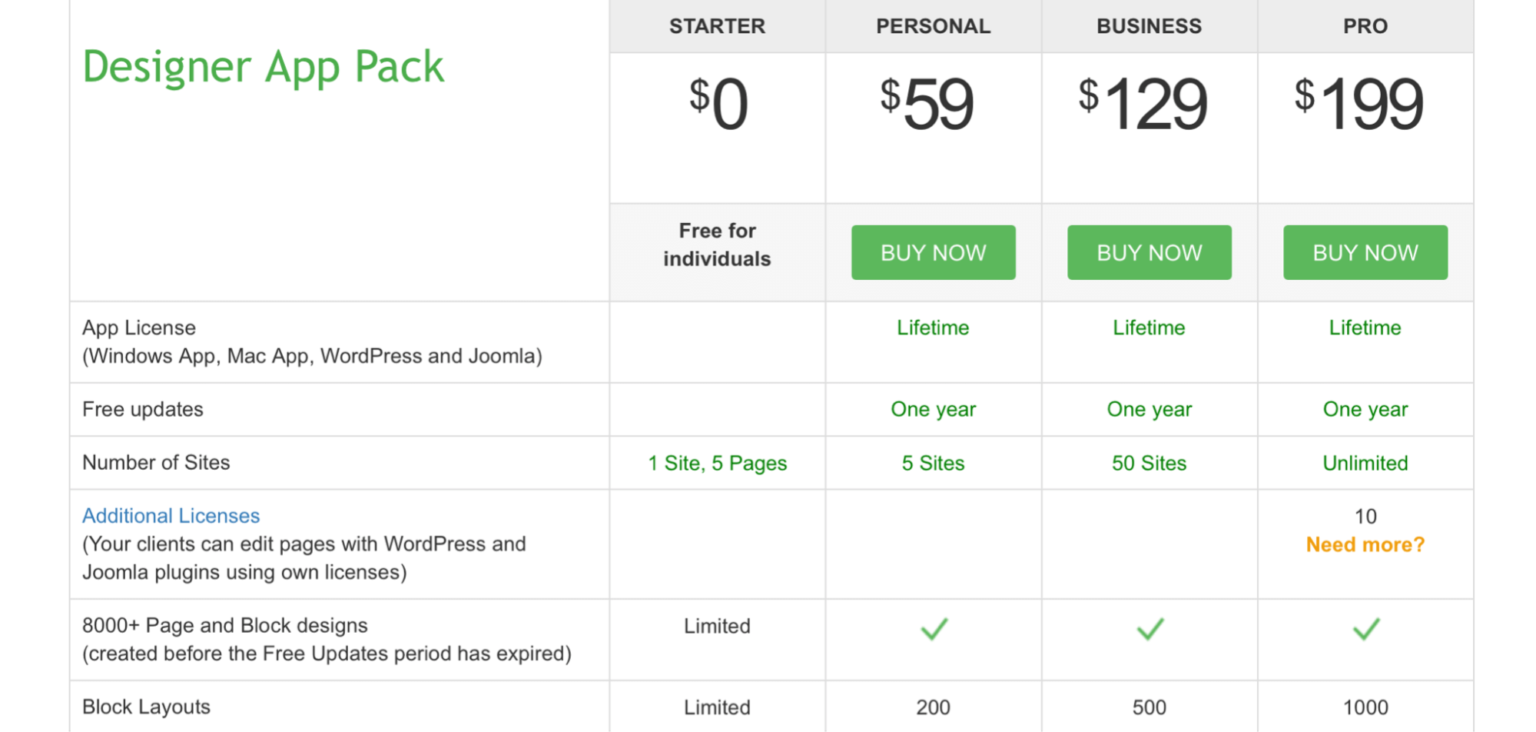The image size is (1536, 732).
Task: Click the Block Layouts row label
Action: click(x=146, y=707)
